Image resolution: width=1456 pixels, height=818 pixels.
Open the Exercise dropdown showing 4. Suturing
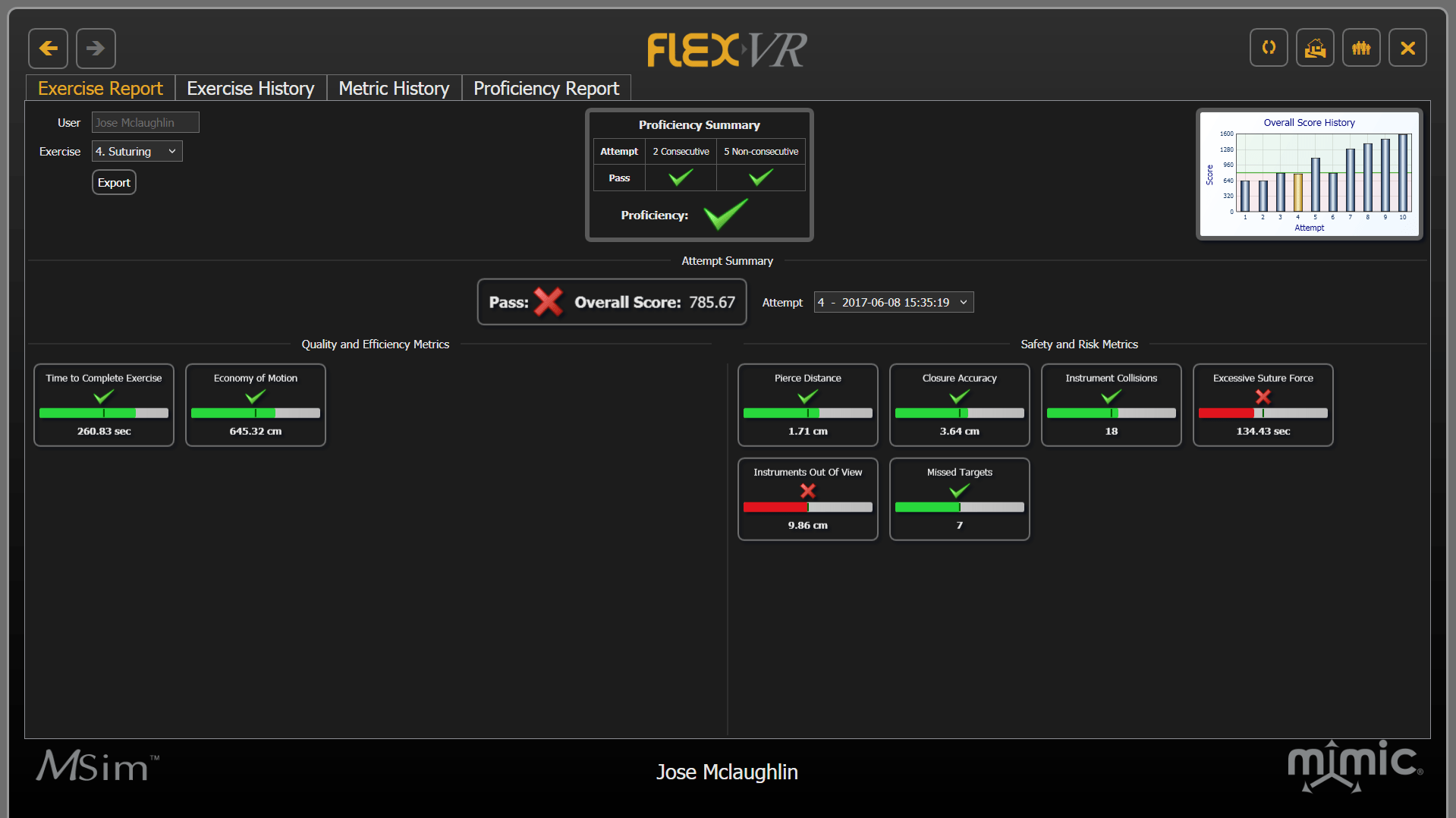tap(137, 151)
